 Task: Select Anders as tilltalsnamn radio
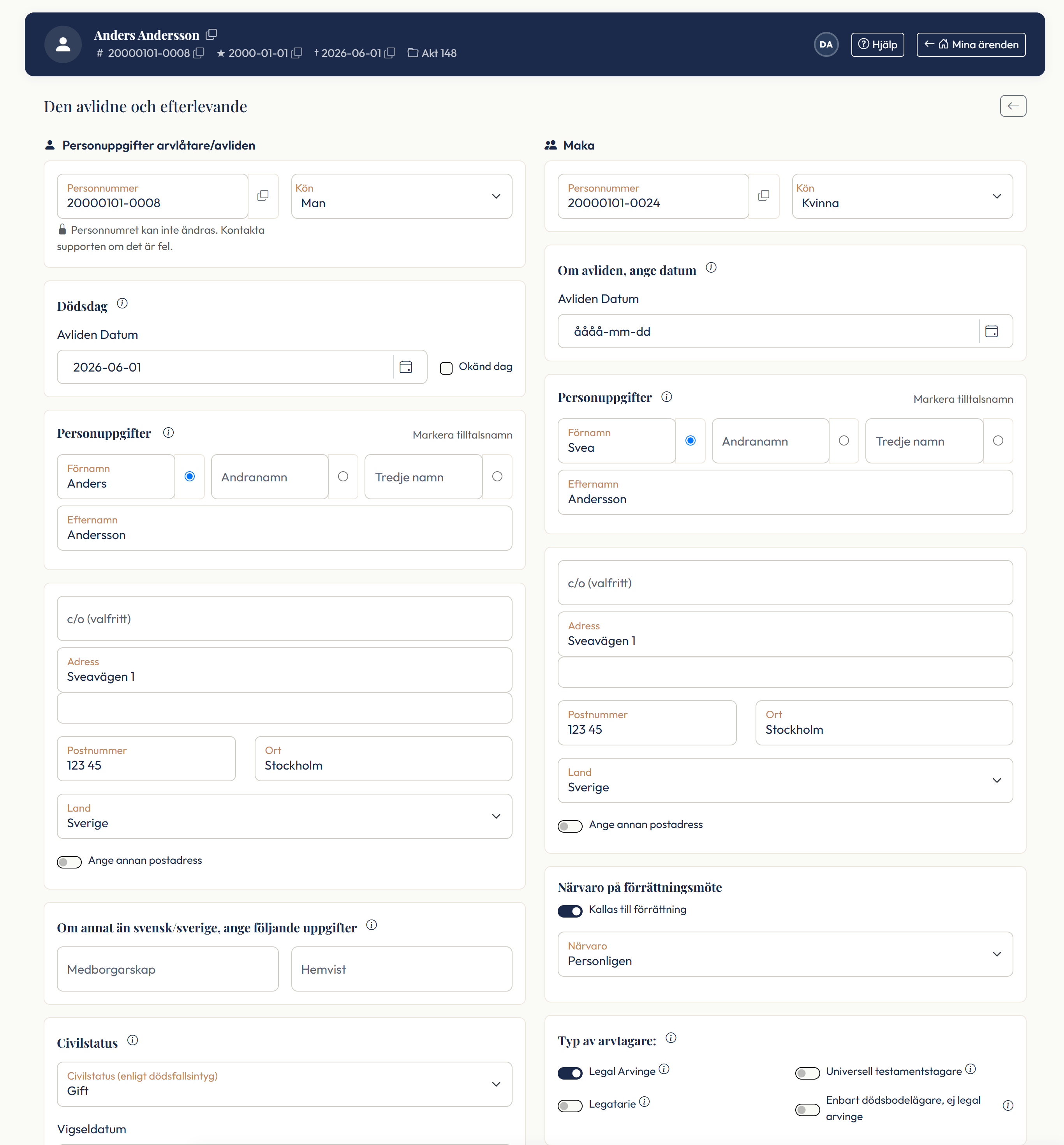189,476
